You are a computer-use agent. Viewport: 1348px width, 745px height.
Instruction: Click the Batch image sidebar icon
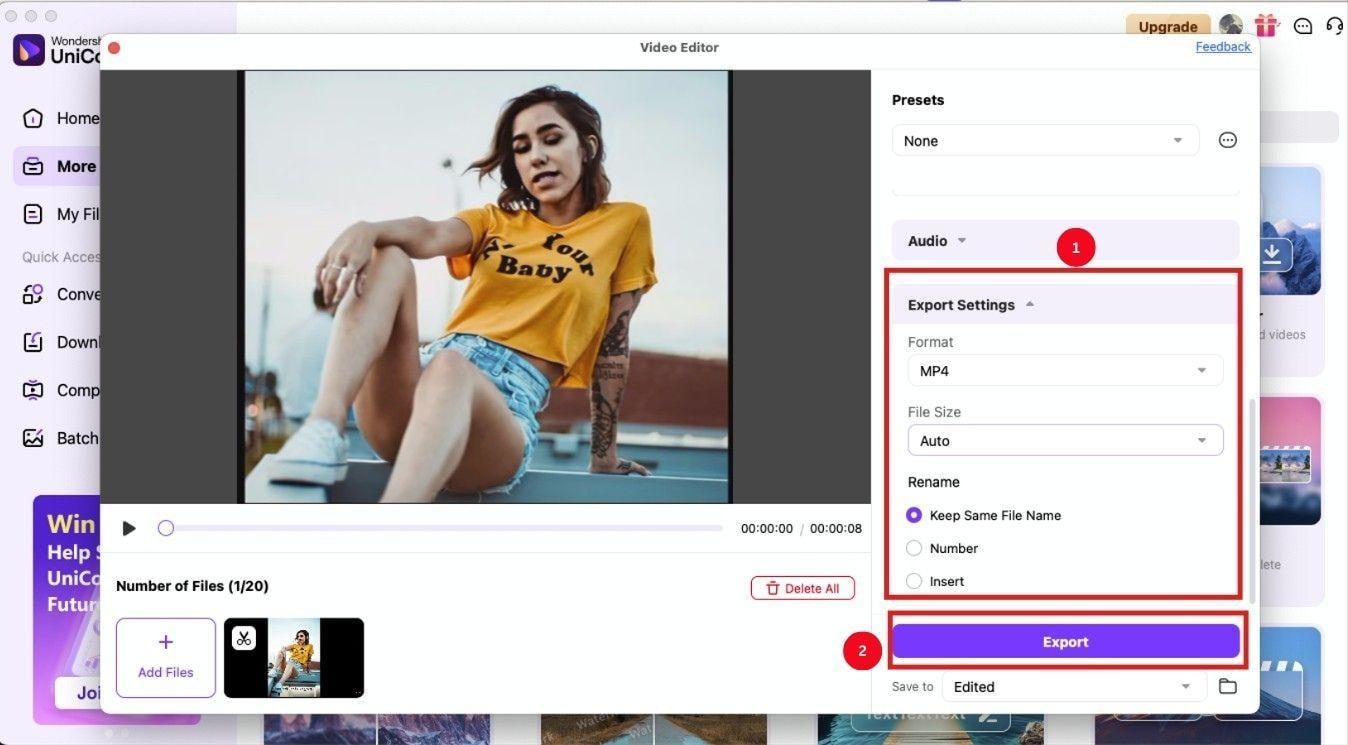pyautogui.click(x=33, y=438)
